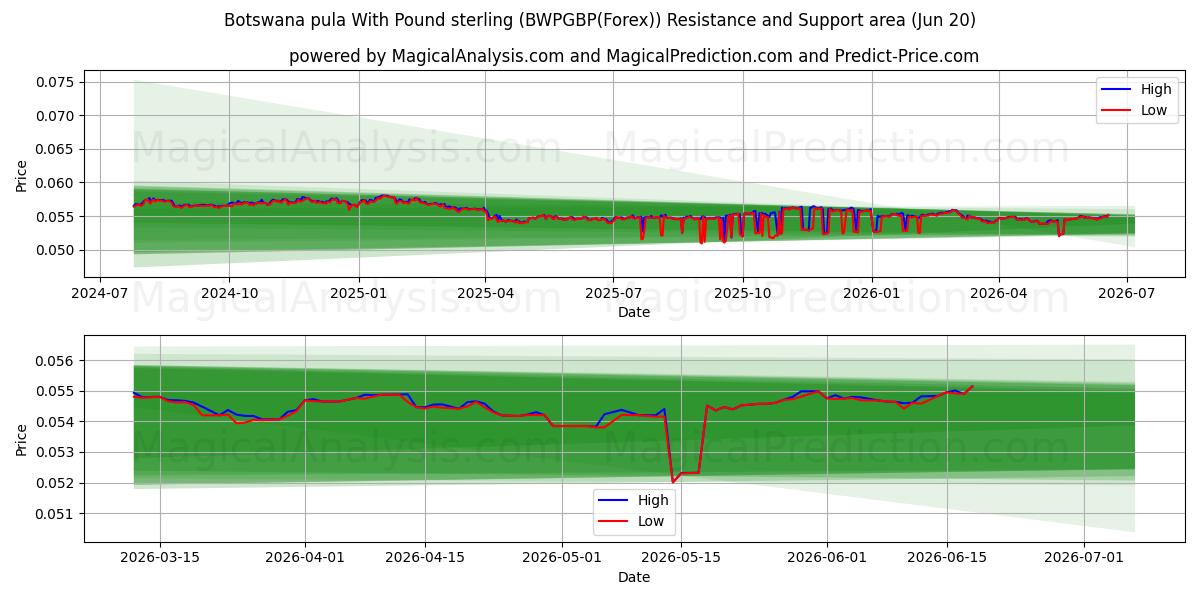Click the 2026-04-01 date tick
This screenshot has height=600, width=1200.
click(x=305, y=559)
